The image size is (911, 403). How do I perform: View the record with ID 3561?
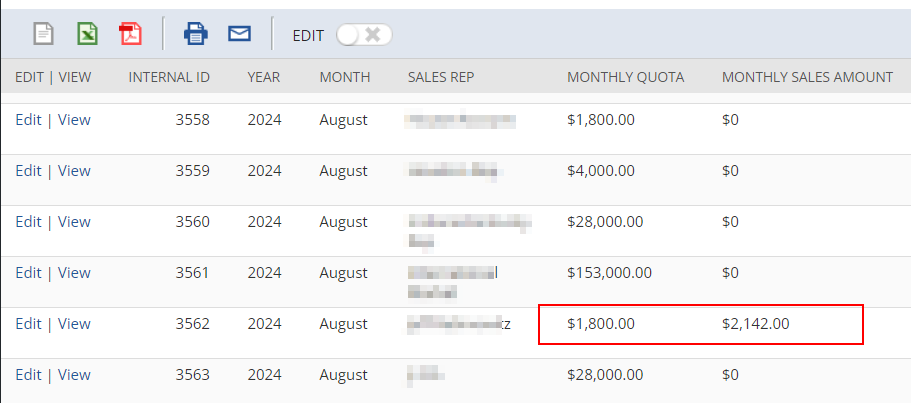point(74,273)
